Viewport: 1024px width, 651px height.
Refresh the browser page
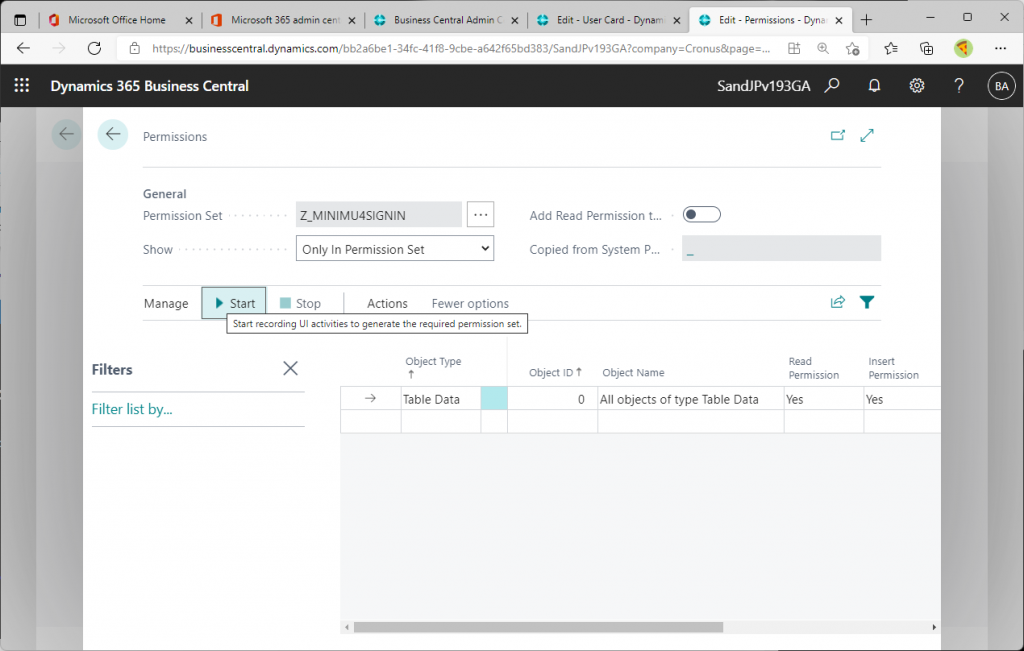coord(95,48)
